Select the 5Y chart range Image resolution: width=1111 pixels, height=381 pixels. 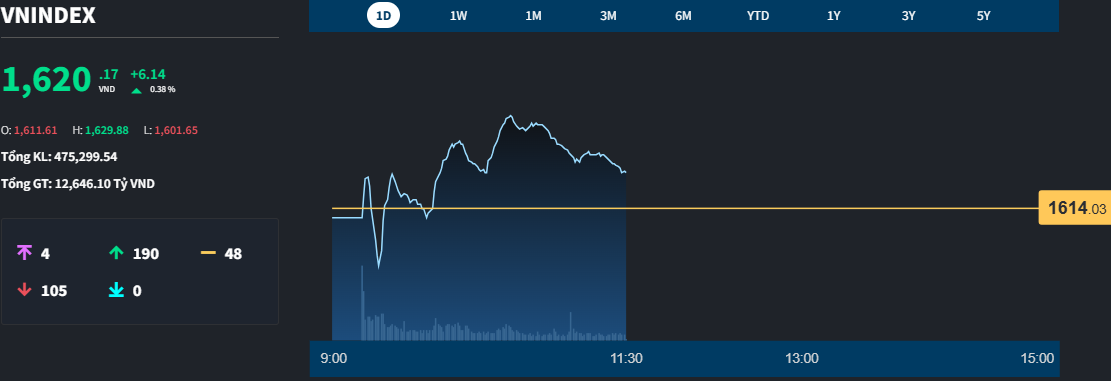point(983,16)
